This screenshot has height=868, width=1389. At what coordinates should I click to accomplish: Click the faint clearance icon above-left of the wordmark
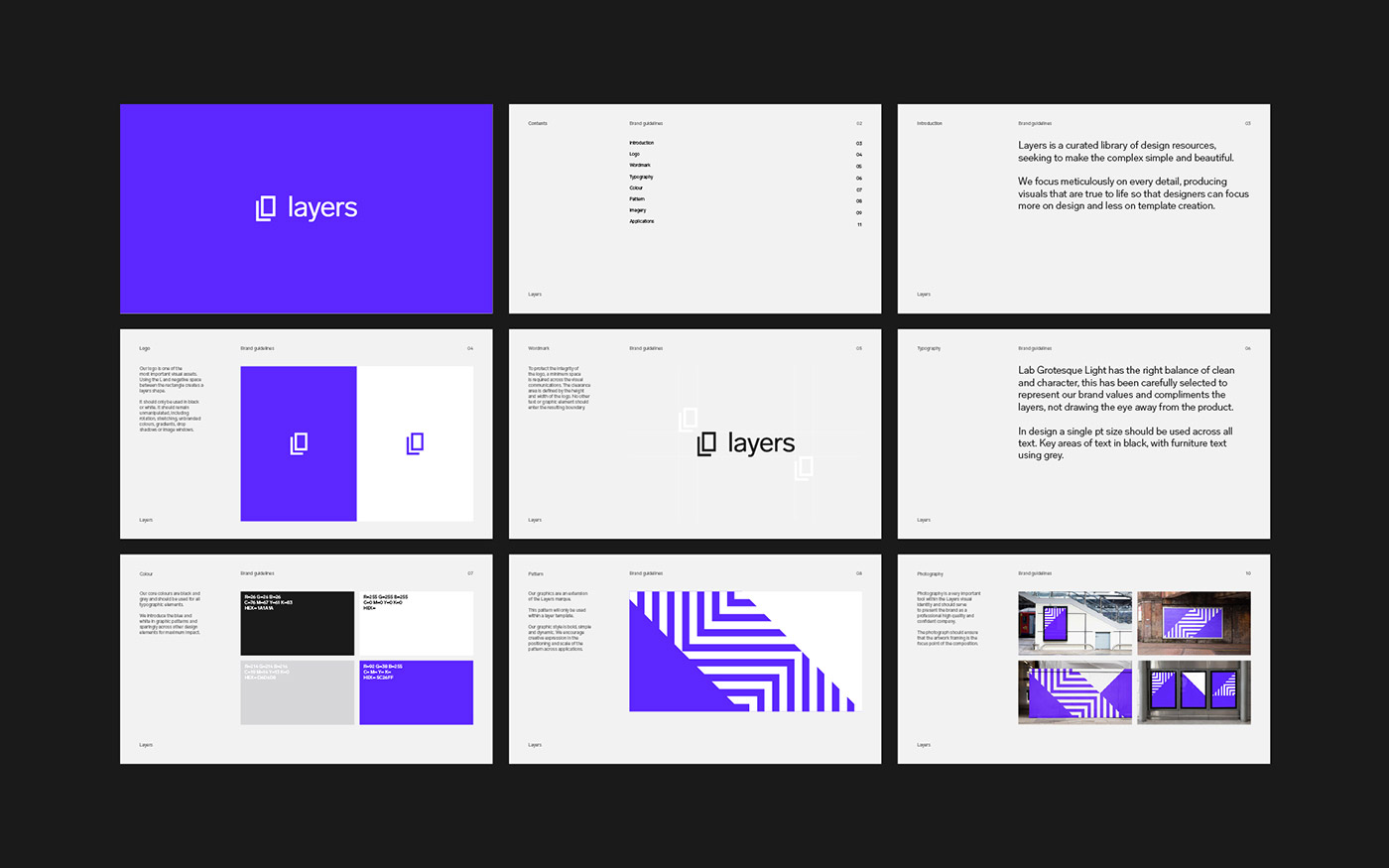[x=688, y=420]
